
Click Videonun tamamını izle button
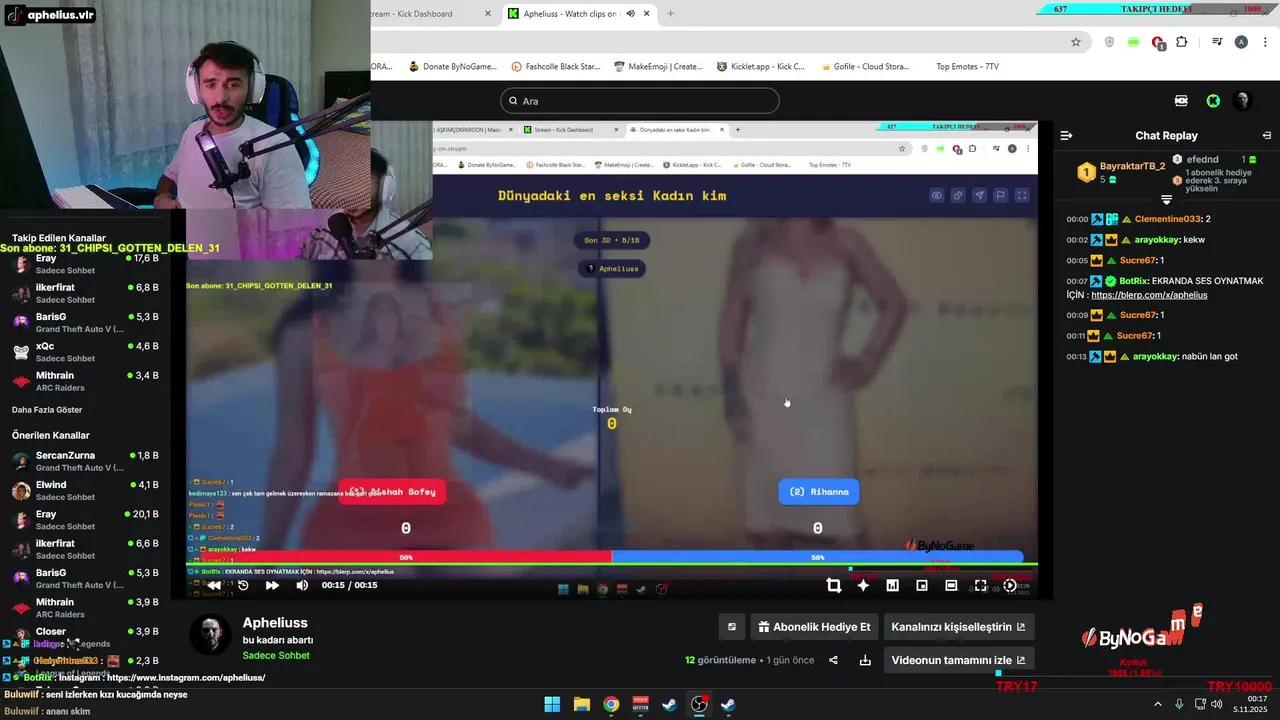(x=958, y=660)
